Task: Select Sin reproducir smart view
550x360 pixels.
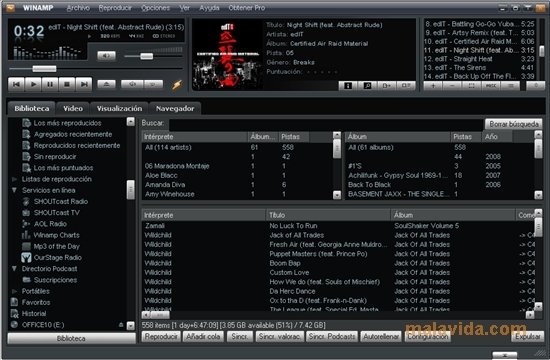Action: point(55,157)
